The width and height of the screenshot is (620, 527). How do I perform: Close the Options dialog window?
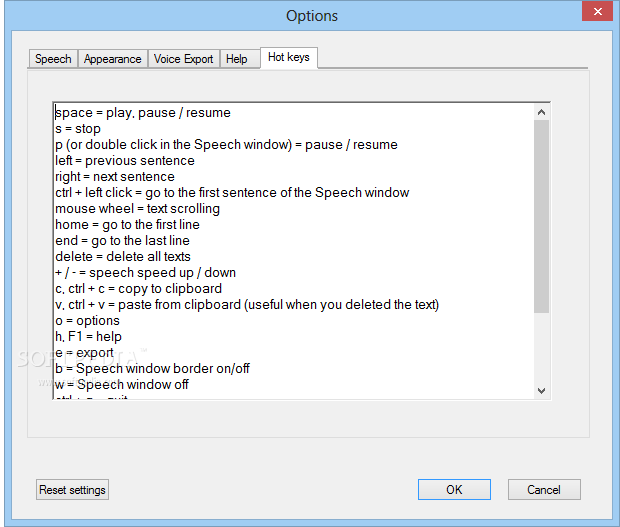click(597, 10)
